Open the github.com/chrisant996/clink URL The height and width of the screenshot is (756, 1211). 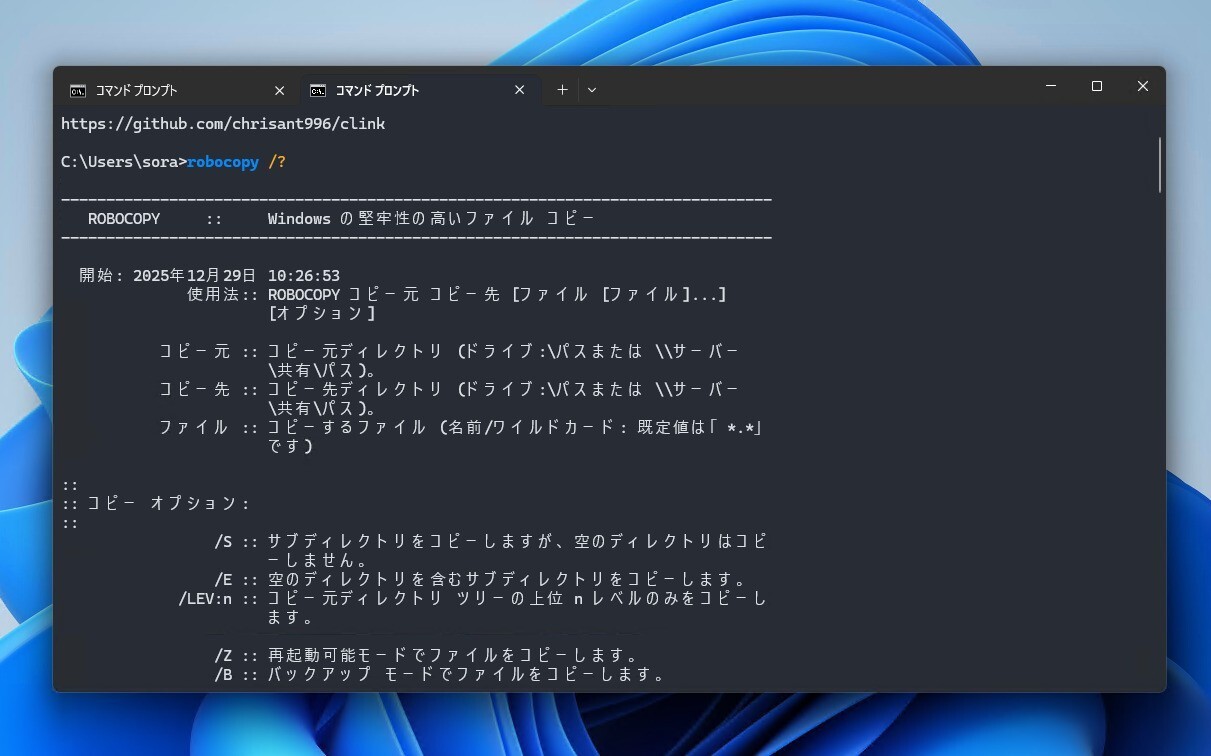[x=223, y=124]
